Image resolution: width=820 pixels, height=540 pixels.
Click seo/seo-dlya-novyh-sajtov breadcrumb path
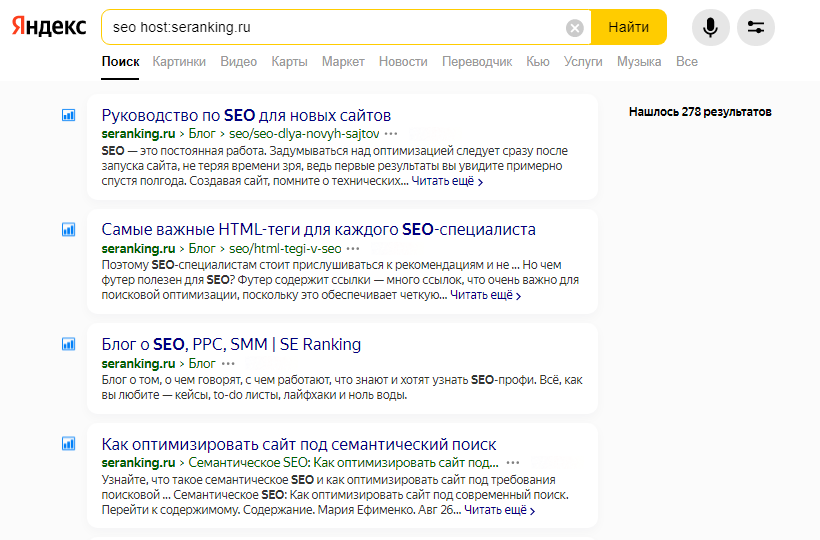click(304, 134)
